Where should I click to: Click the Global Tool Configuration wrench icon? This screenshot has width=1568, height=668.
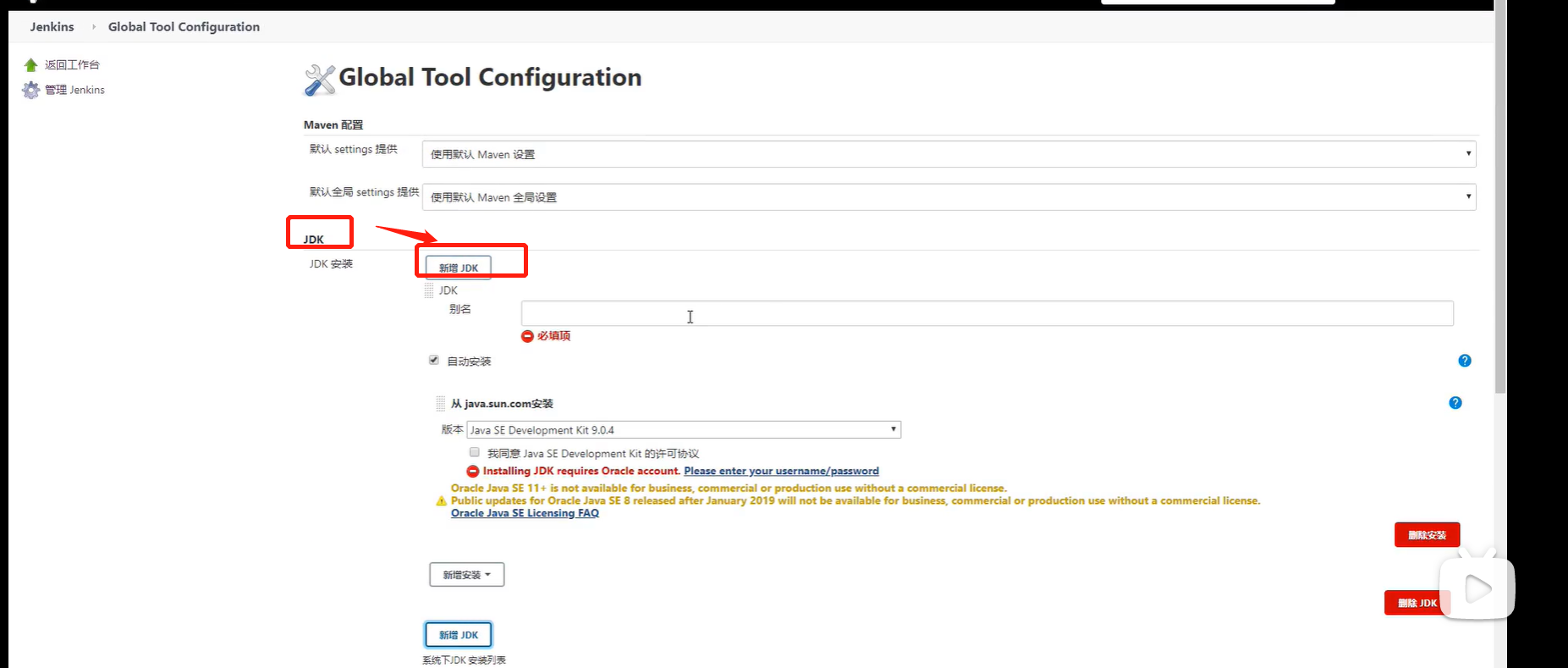(x=320, y=80)
